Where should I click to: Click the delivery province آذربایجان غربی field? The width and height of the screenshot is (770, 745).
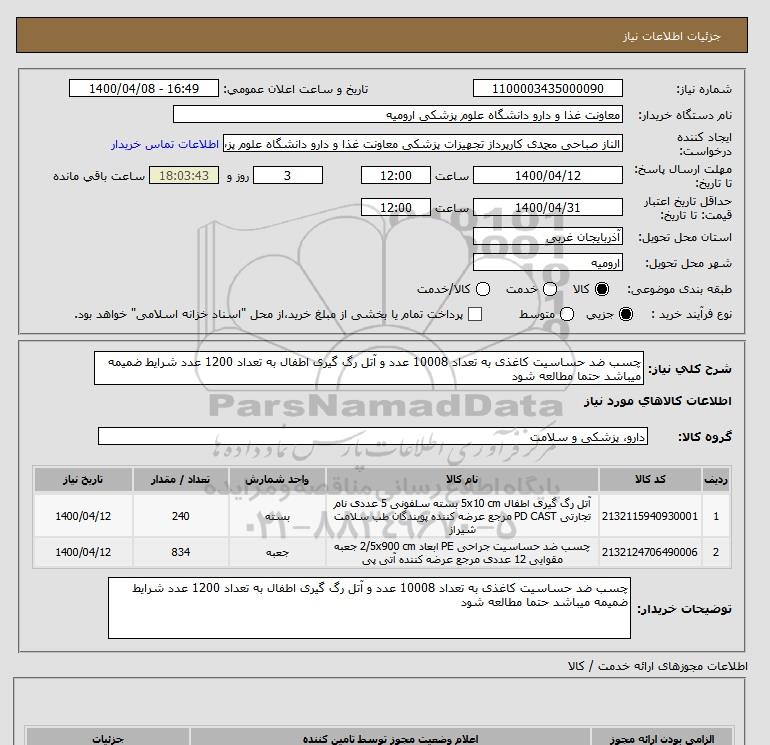click(x=548, y=237)
